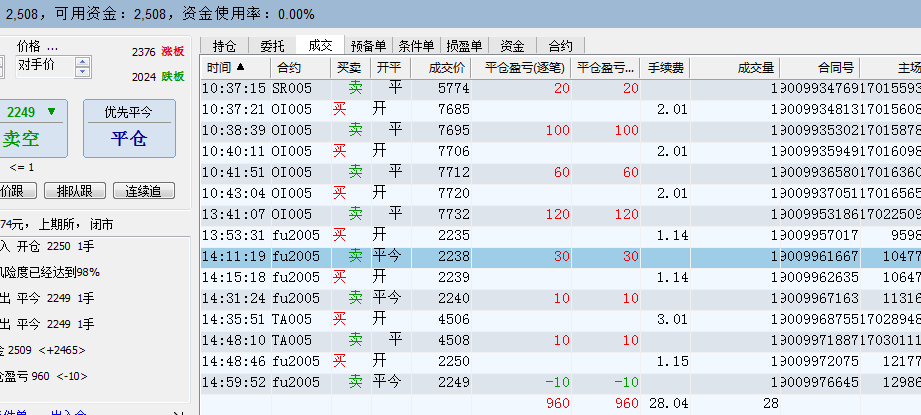This screenshot has height=415, width=921.
Task: Click the price stepper up arrow
Action: (x=83, y=61)
